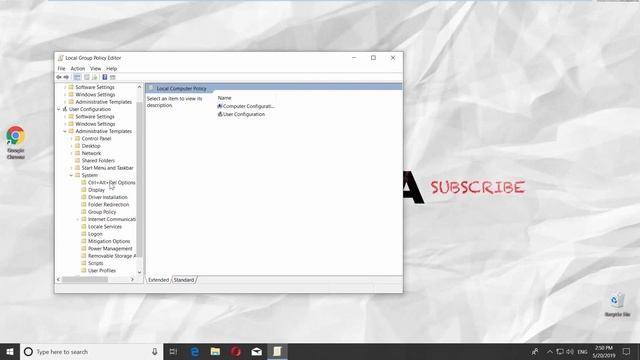
Task: Click the 'Type here to search' box
Action: pyautogui.click(x=91, y=351)
